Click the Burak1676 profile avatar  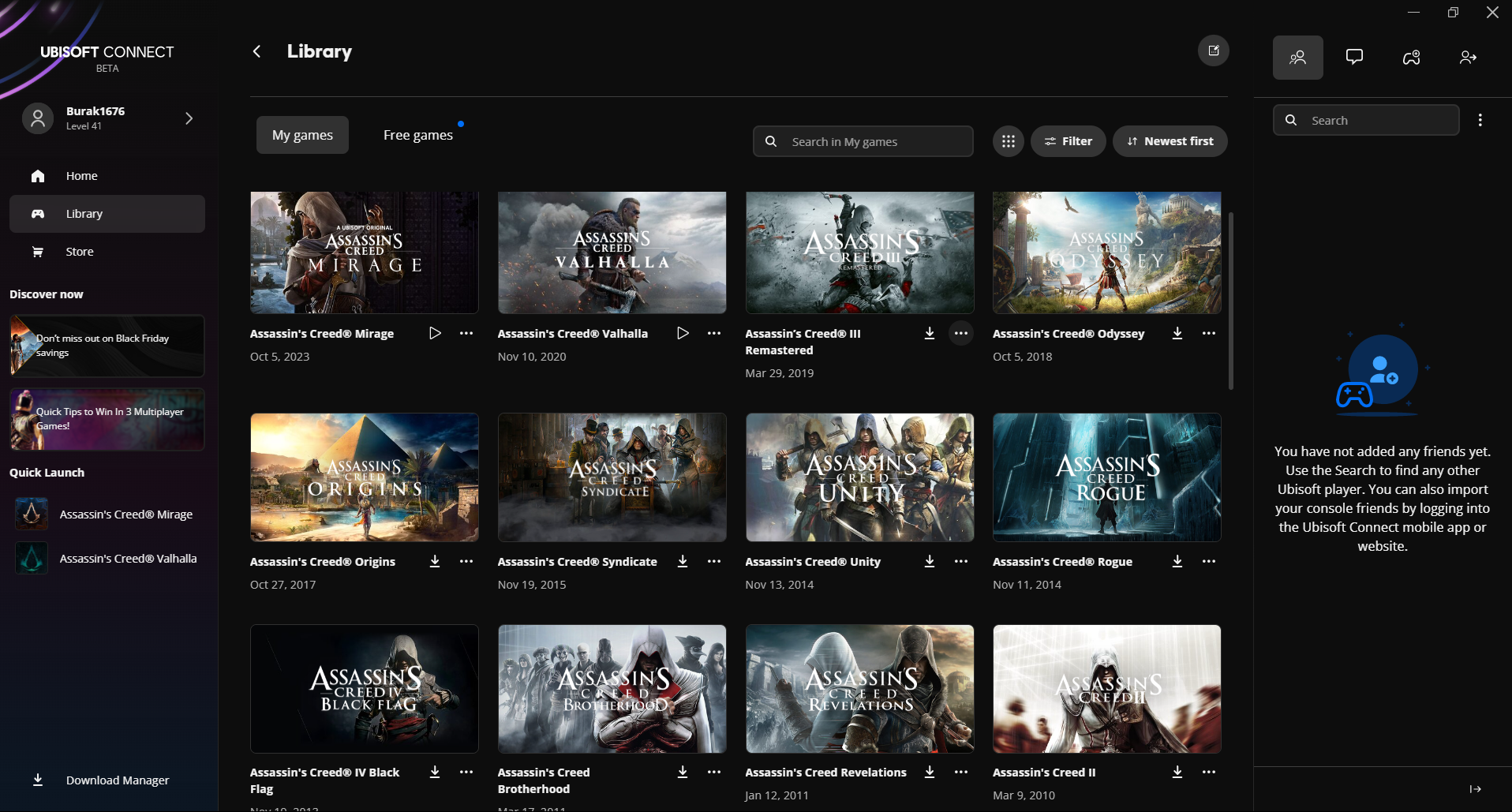(x=37, y=118)
